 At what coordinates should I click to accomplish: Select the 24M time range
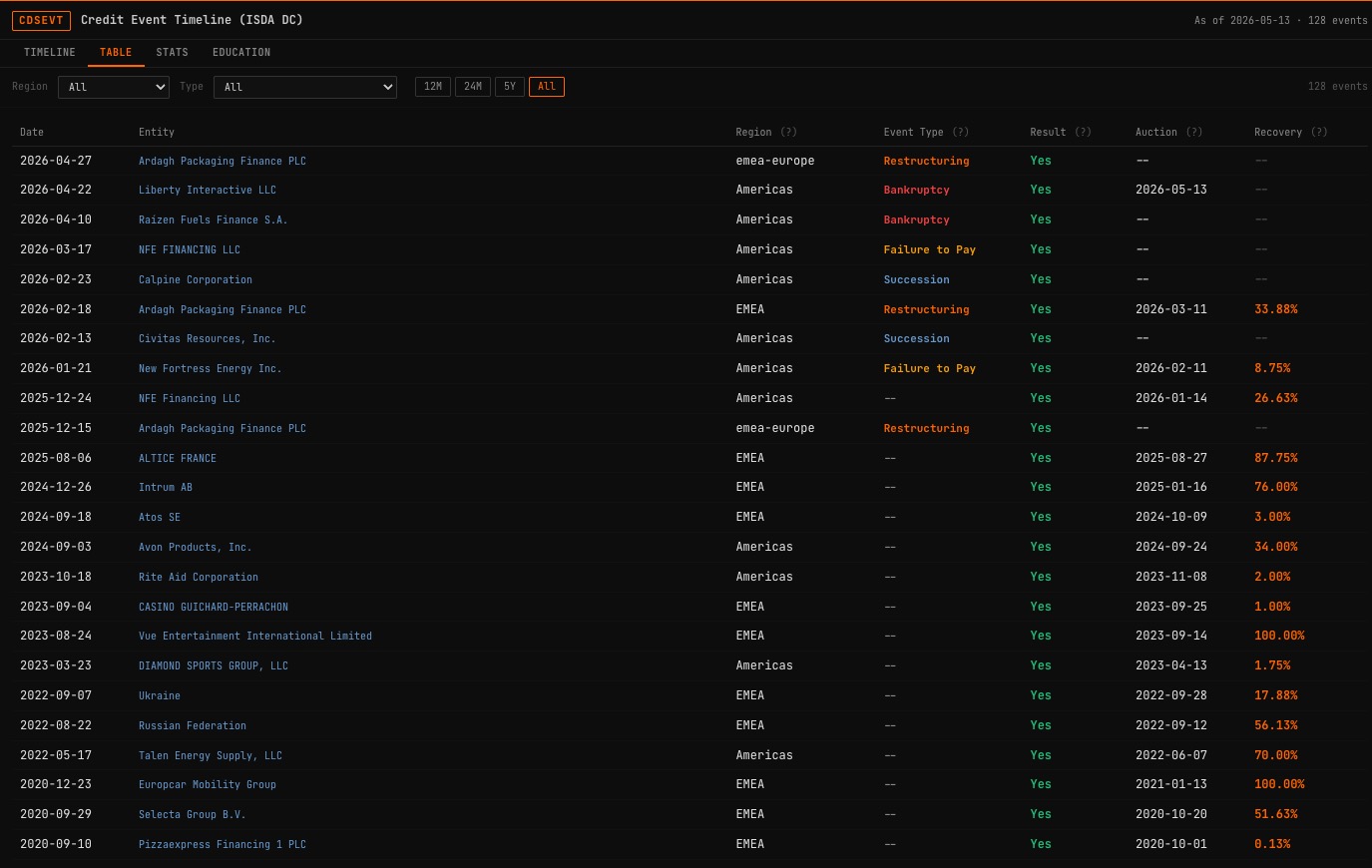[473, 87]
